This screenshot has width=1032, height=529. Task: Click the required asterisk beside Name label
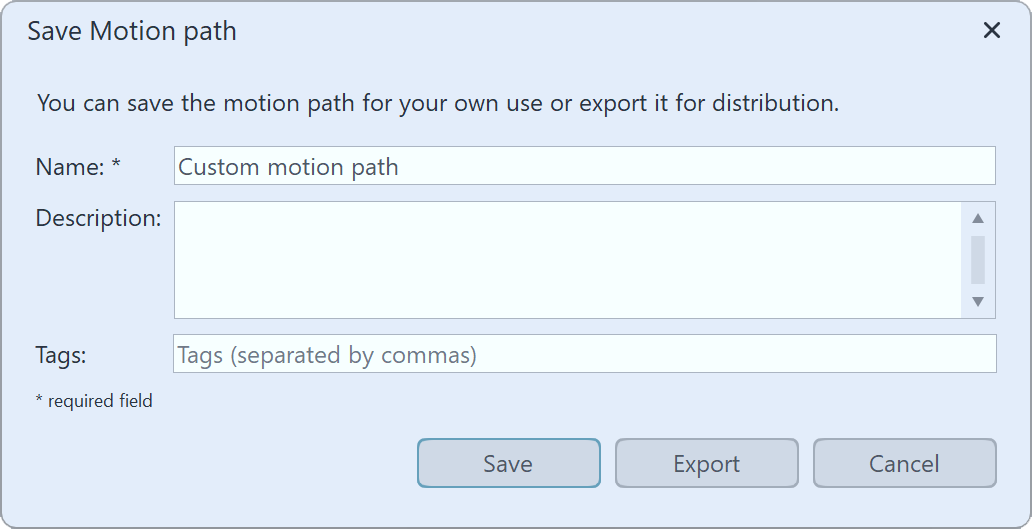point(116,165)
